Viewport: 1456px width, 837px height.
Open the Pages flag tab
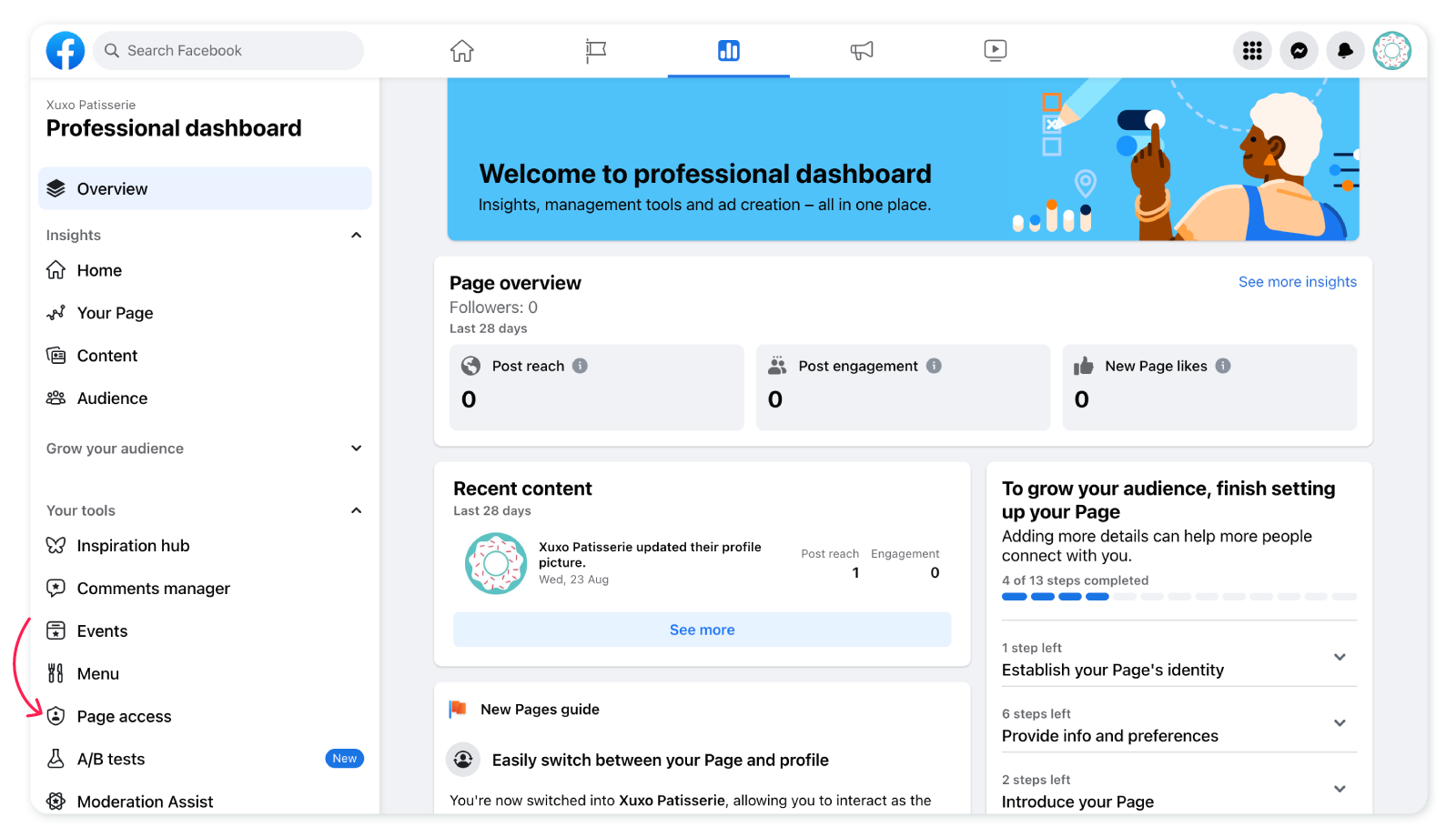click(596, 51)
